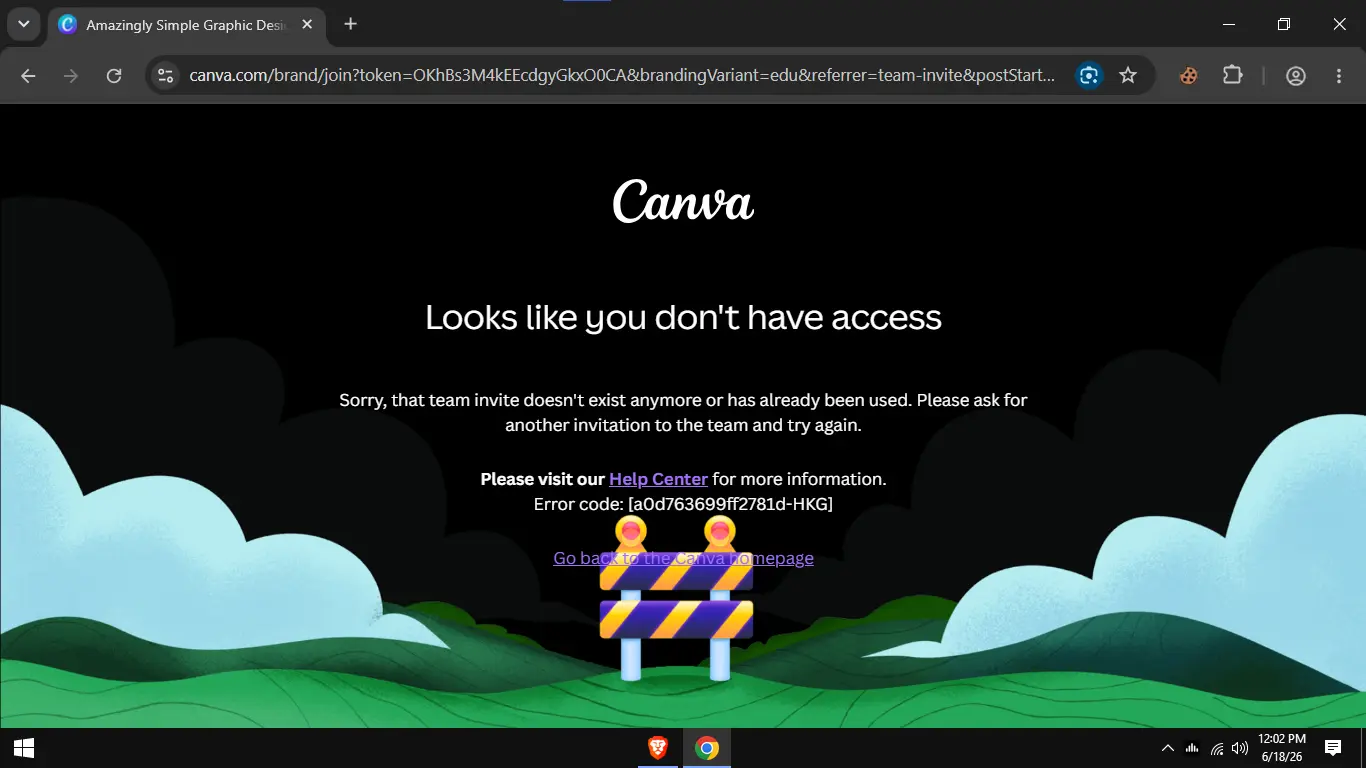Open the cookie extension icon
1366x768 pixels.
click(x=1189, y=75)
